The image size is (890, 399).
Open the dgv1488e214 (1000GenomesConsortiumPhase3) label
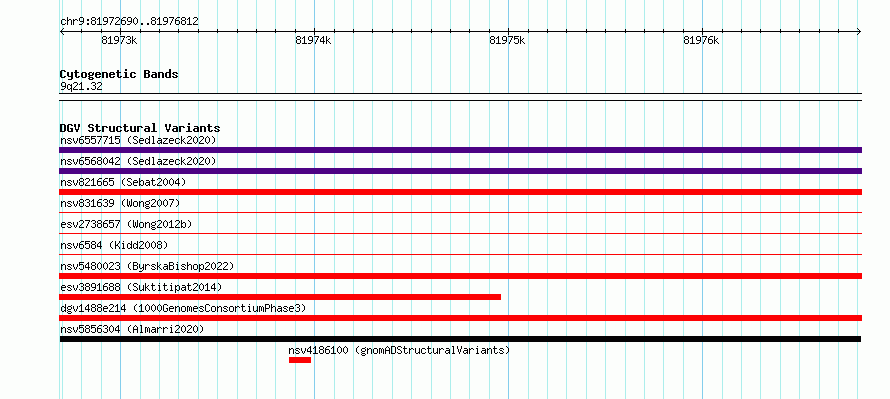183,308
